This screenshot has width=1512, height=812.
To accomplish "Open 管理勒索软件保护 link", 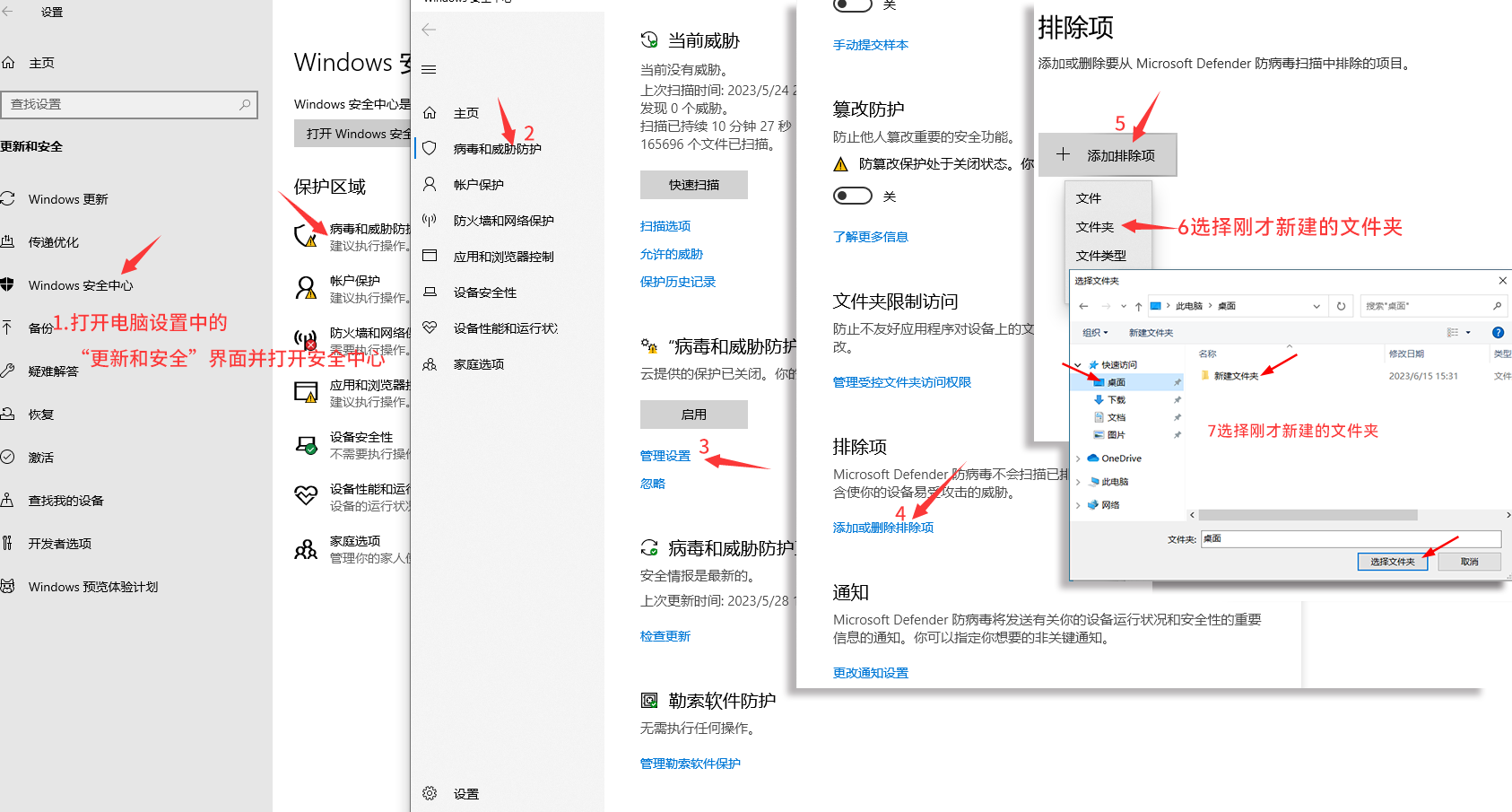I will [x=691, y=764].
